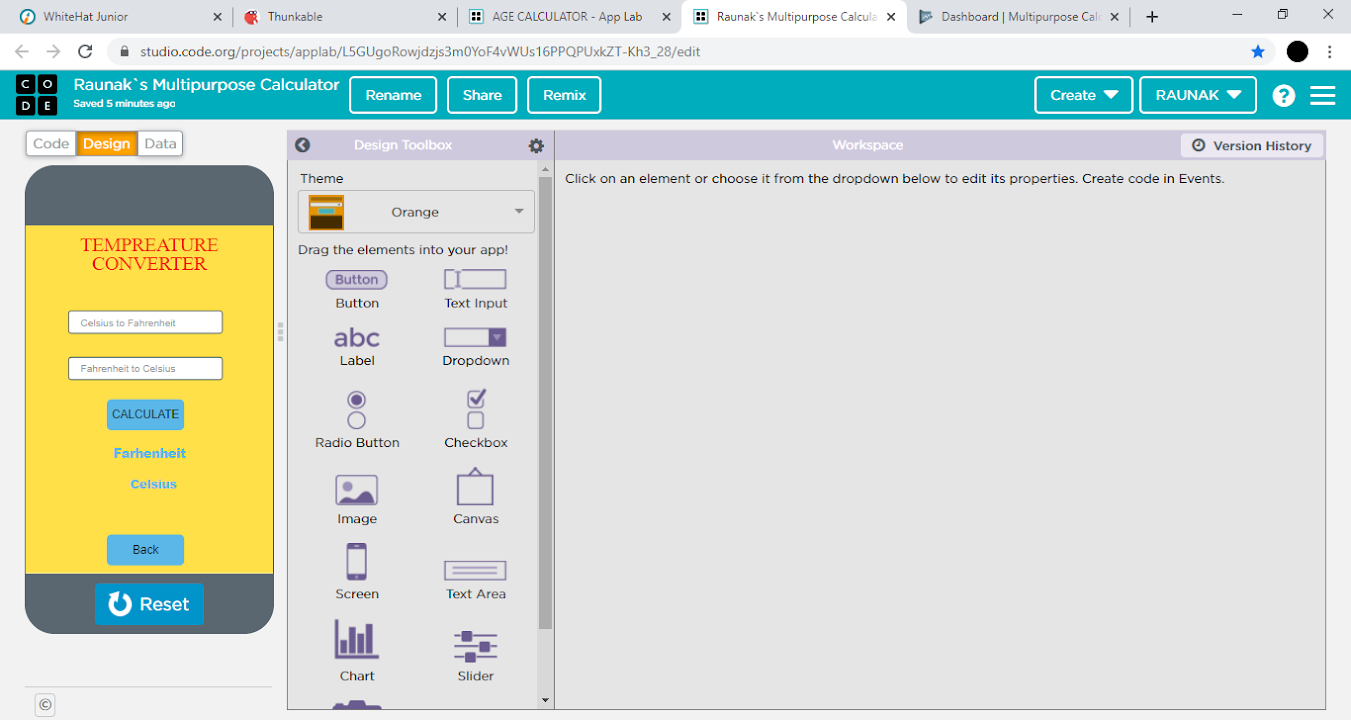Select the Image element icon
The height and width of the screenshot is (720, 1351).
click(356, 490)
